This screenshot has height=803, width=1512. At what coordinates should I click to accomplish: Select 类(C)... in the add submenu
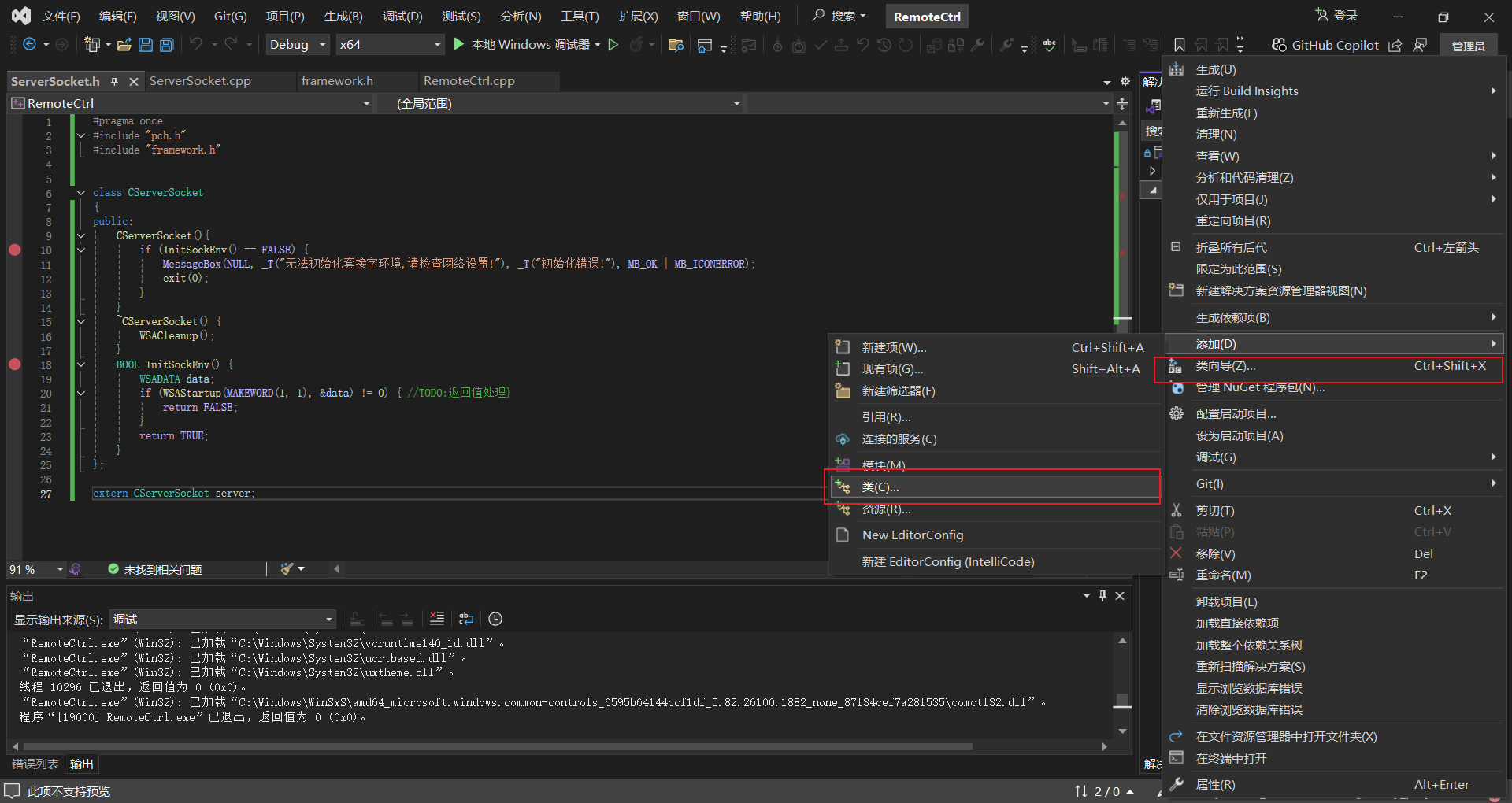pyautogui.click(x=995, y=487)
